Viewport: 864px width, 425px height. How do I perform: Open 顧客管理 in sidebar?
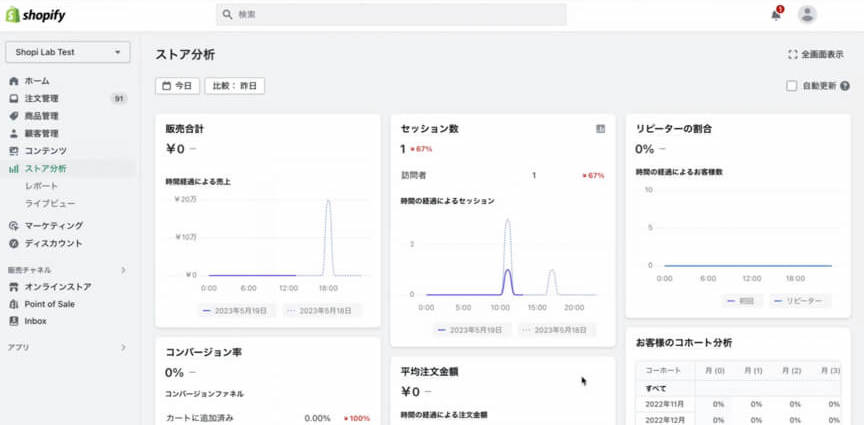click(x=41, y=133)
